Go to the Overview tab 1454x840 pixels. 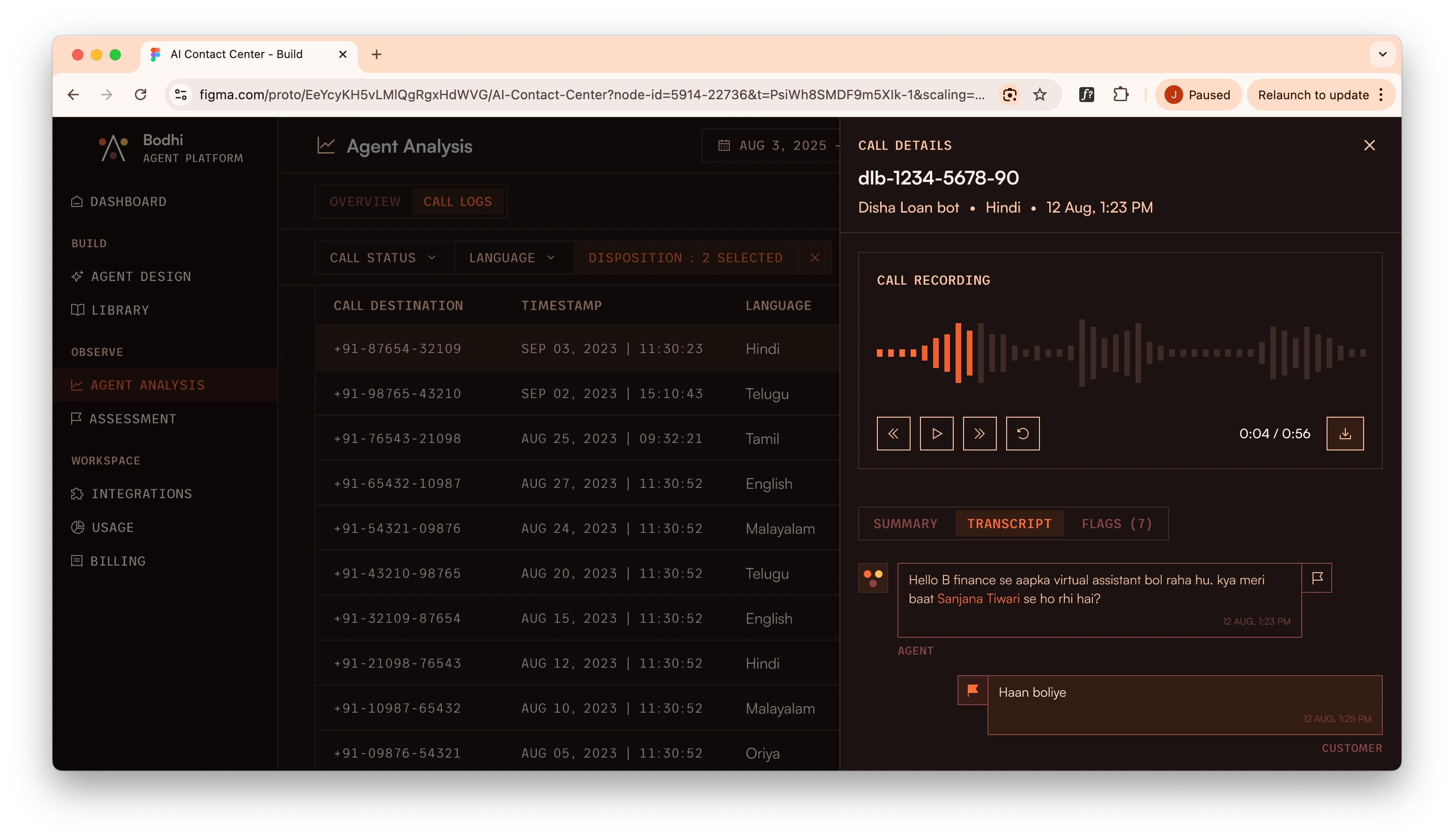(x=364, y=202)
